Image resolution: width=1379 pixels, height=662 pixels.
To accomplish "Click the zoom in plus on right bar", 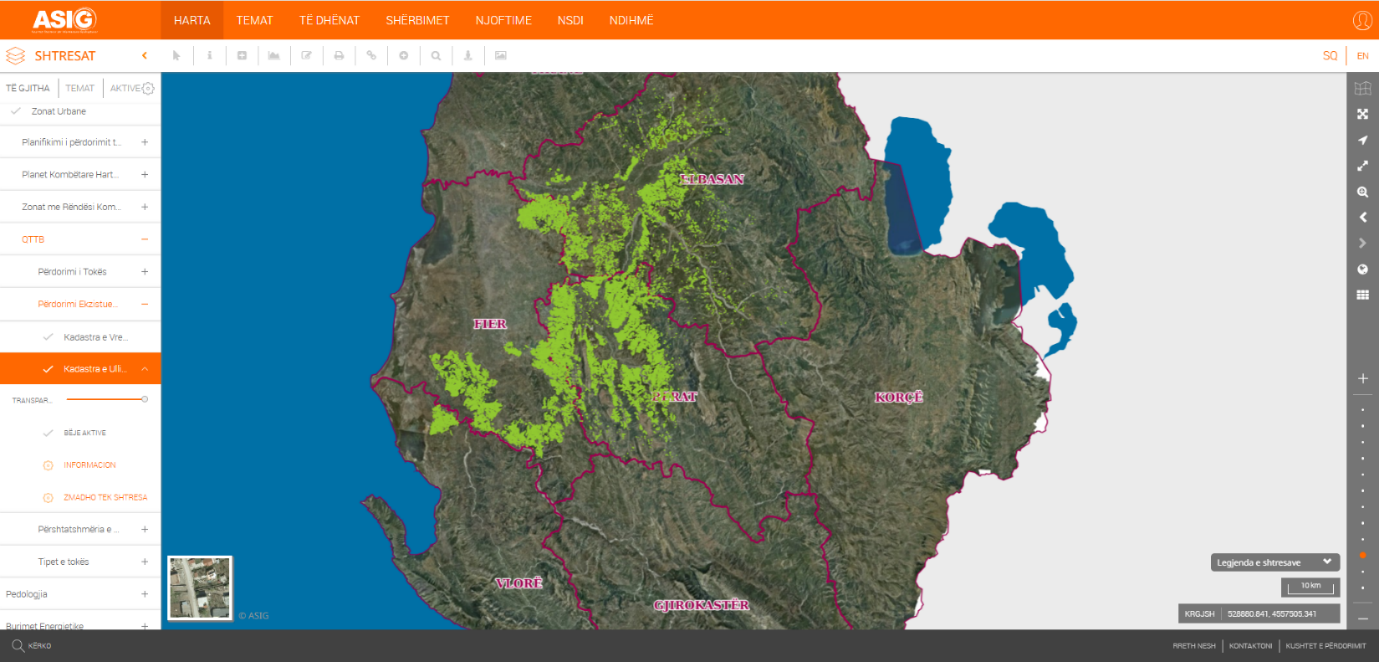I will point(1362,378).
